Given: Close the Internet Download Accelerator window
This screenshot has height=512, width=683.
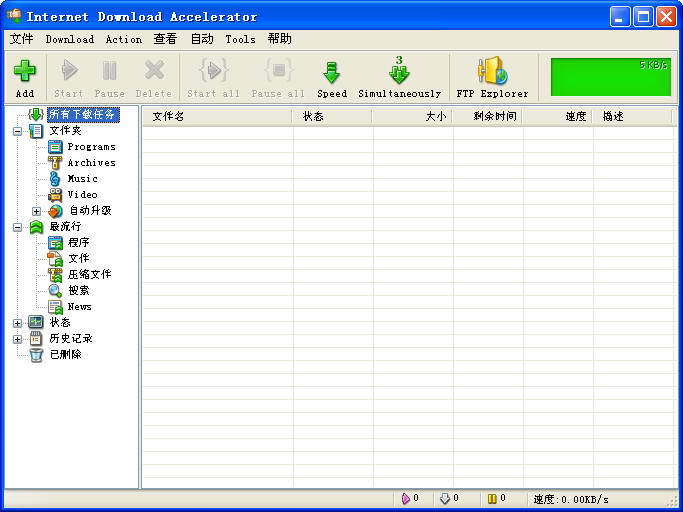Looking at the screenshot, I should pos(666,17).
